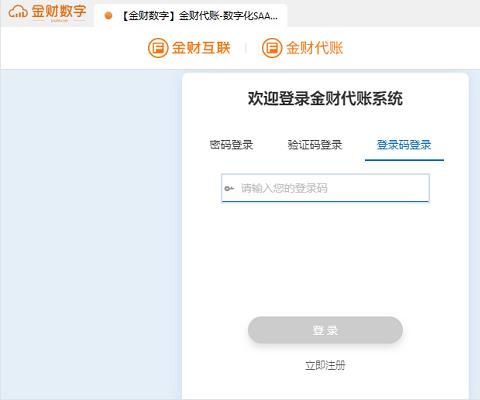Viewport: 480px width, 400px height.
Task: Click the 金财数字 cloud logo
Action: [47, 12]
